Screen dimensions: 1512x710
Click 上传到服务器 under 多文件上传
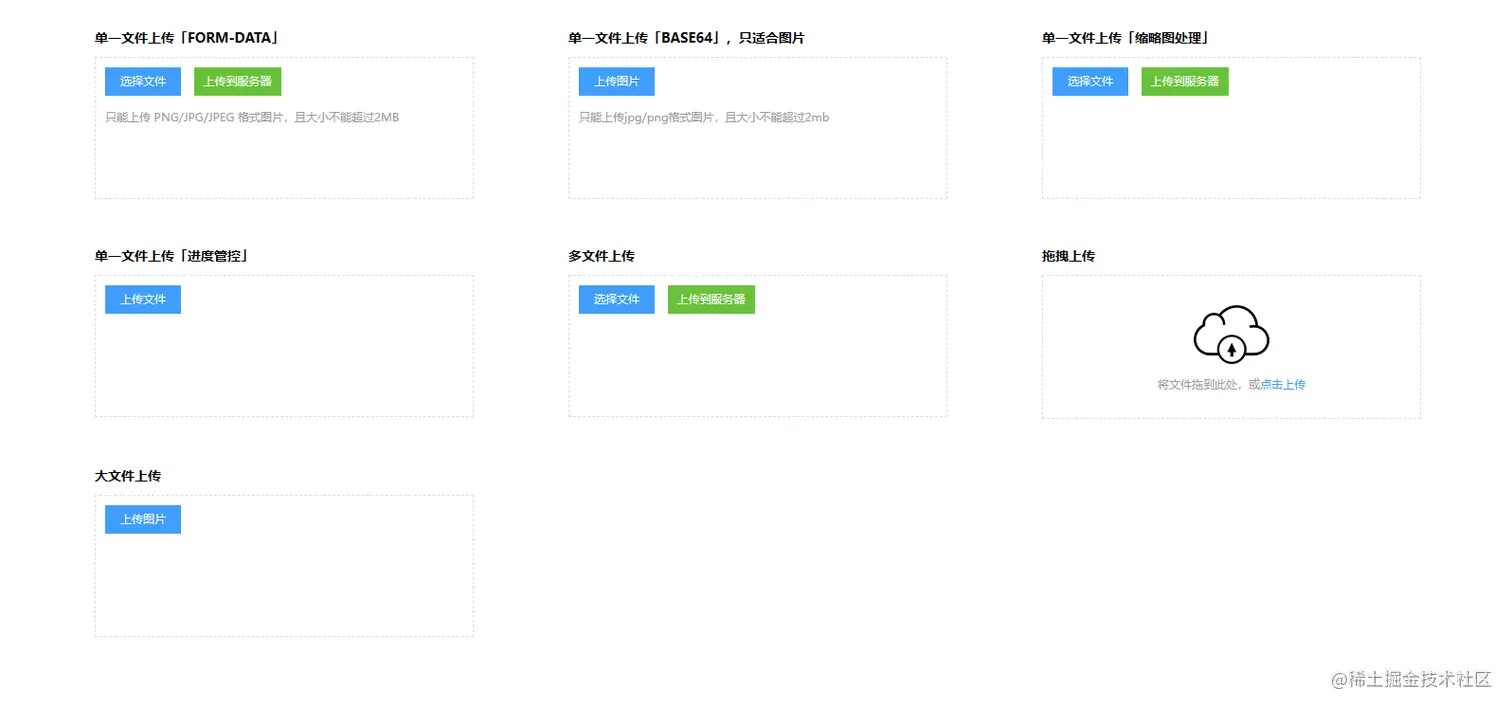point(711,299)
